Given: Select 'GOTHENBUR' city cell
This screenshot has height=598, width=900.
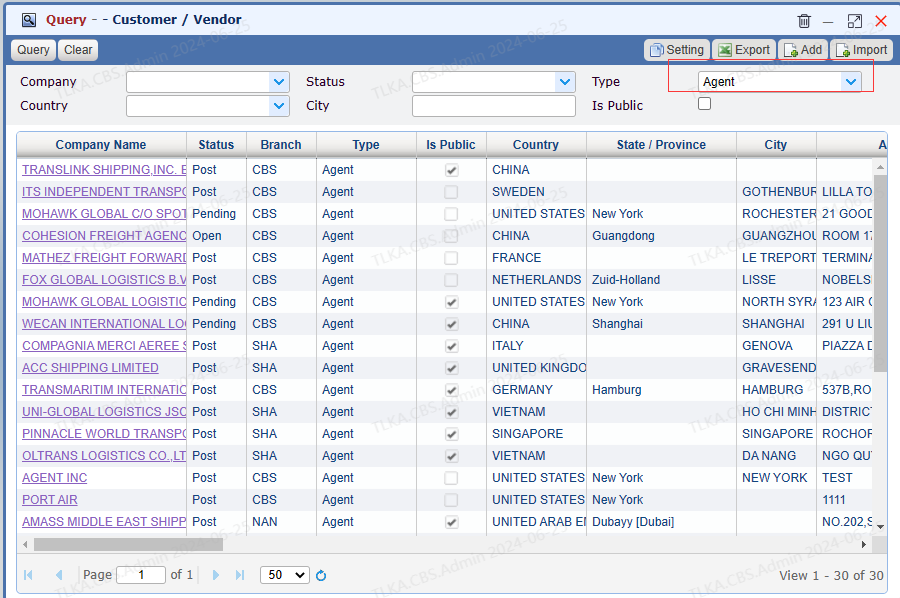Looking at the screenshot, I should (x=777, y=192).
